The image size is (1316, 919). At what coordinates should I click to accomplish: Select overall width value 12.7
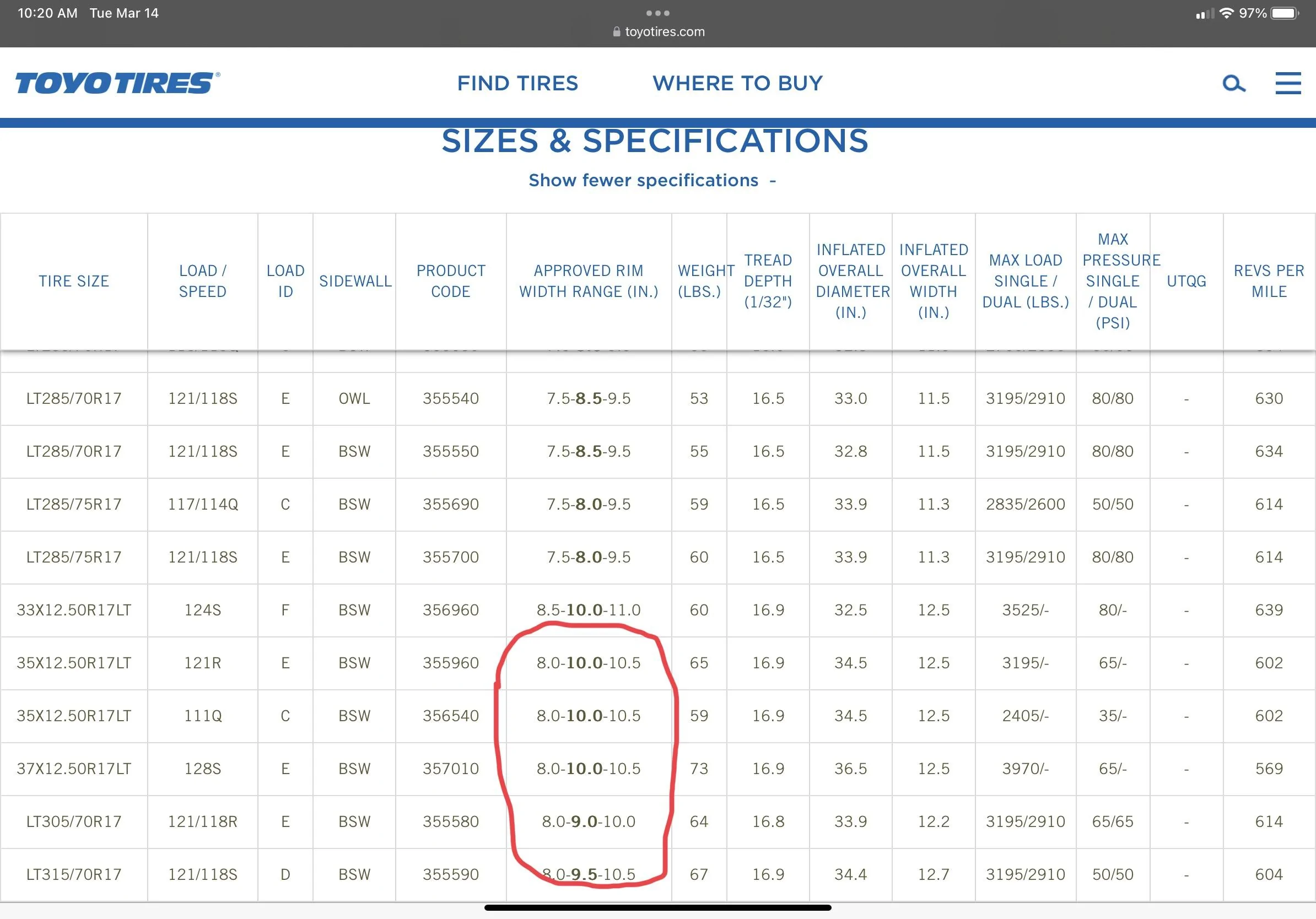click(x=934, y=874)
